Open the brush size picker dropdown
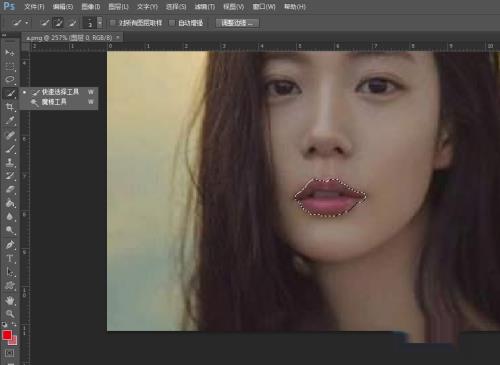Viewport: 500px width, 365px height. (x=100, y=23)
